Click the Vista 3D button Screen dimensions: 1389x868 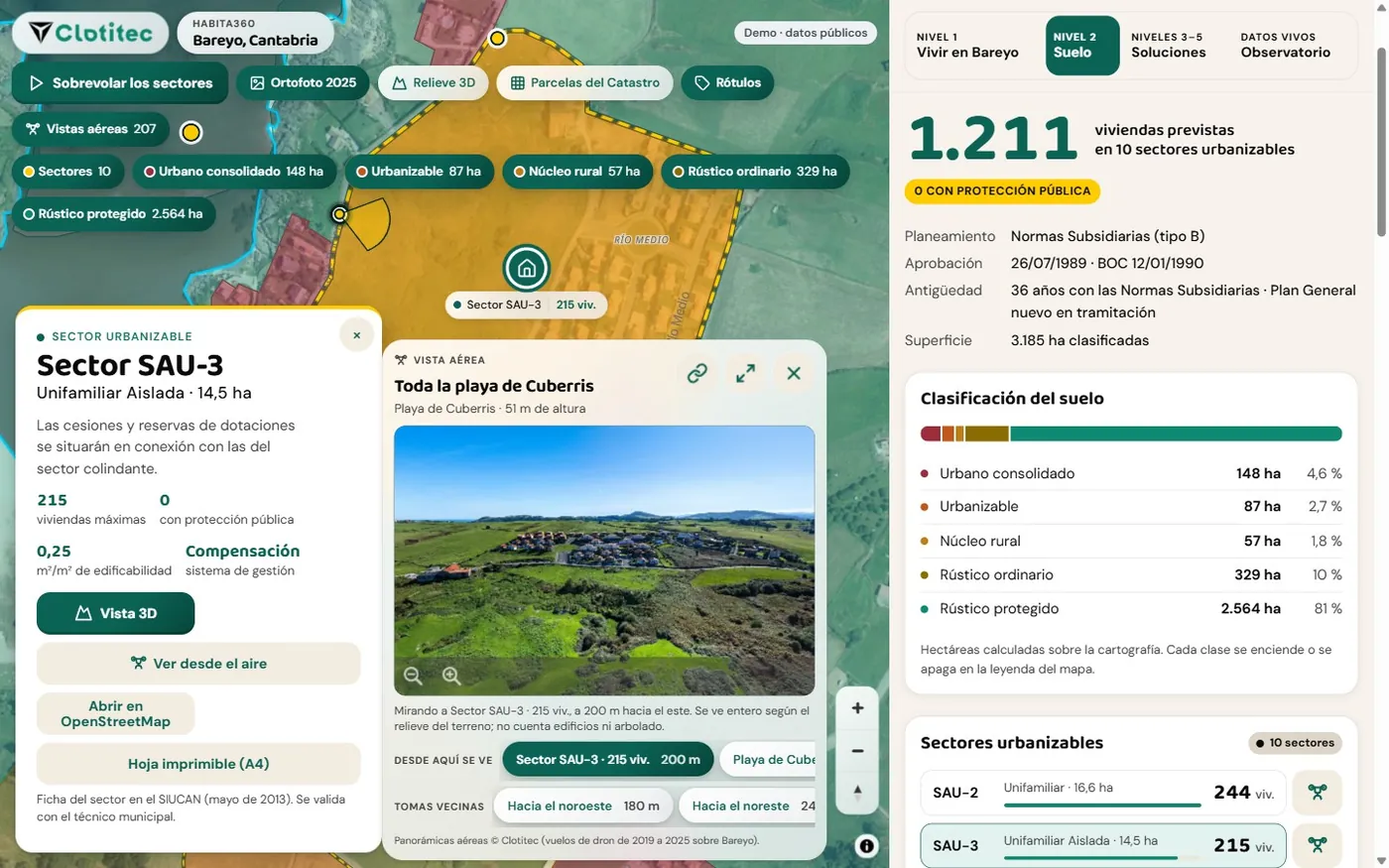[115, 613]
